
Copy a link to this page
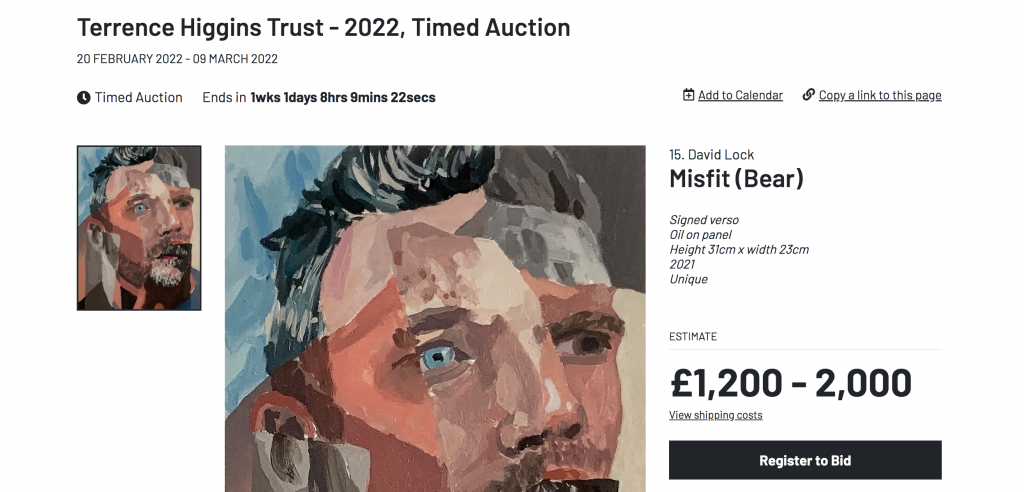(x=880, y=95)
